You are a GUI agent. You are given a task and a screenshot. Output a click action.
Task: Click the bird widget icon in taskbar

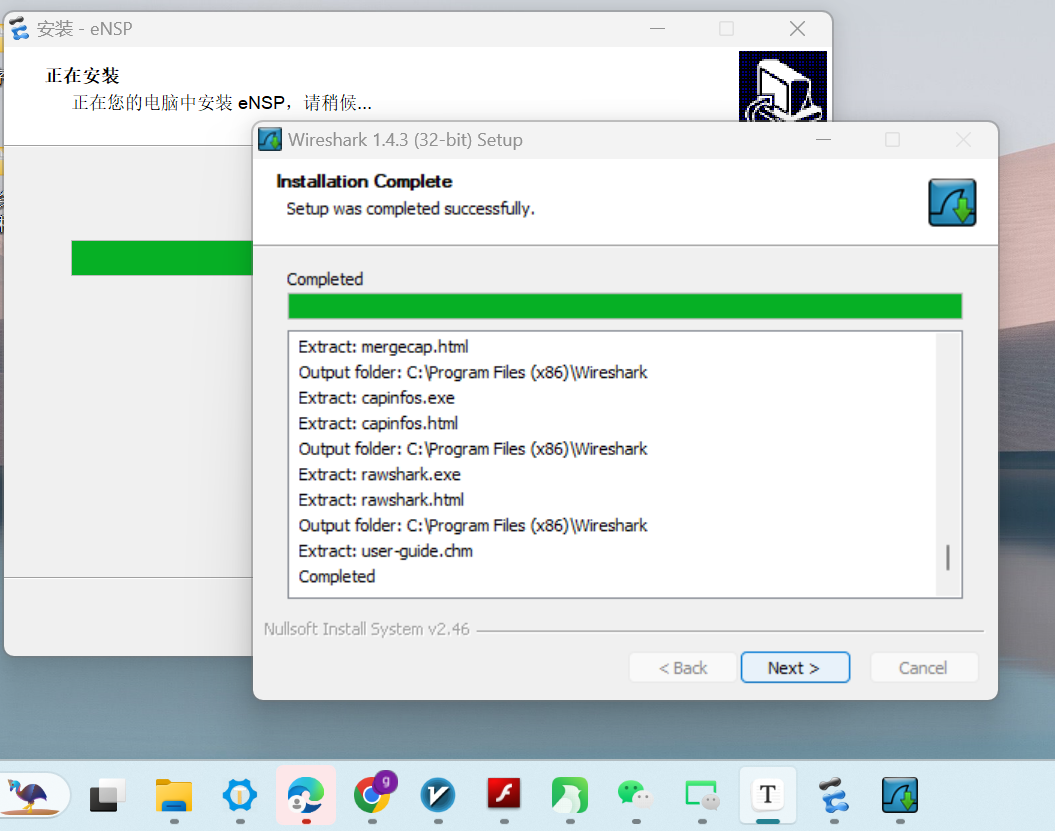pyautogui.click(x=30, y=796)
